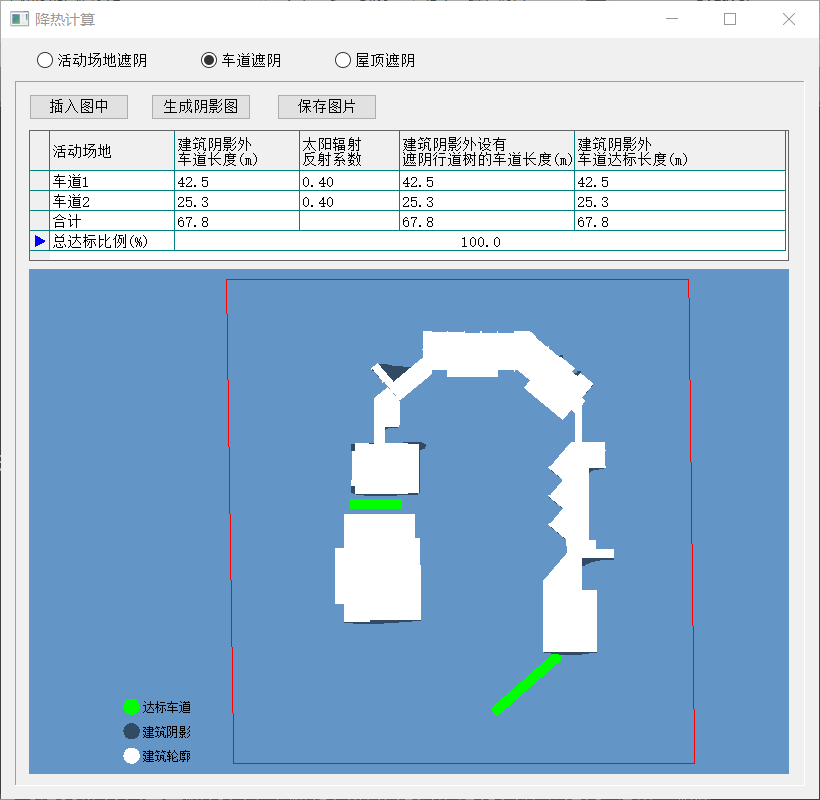The image size is (820, 800).
Task: Select the 车道1 row name cell
Action: point(112,182)
